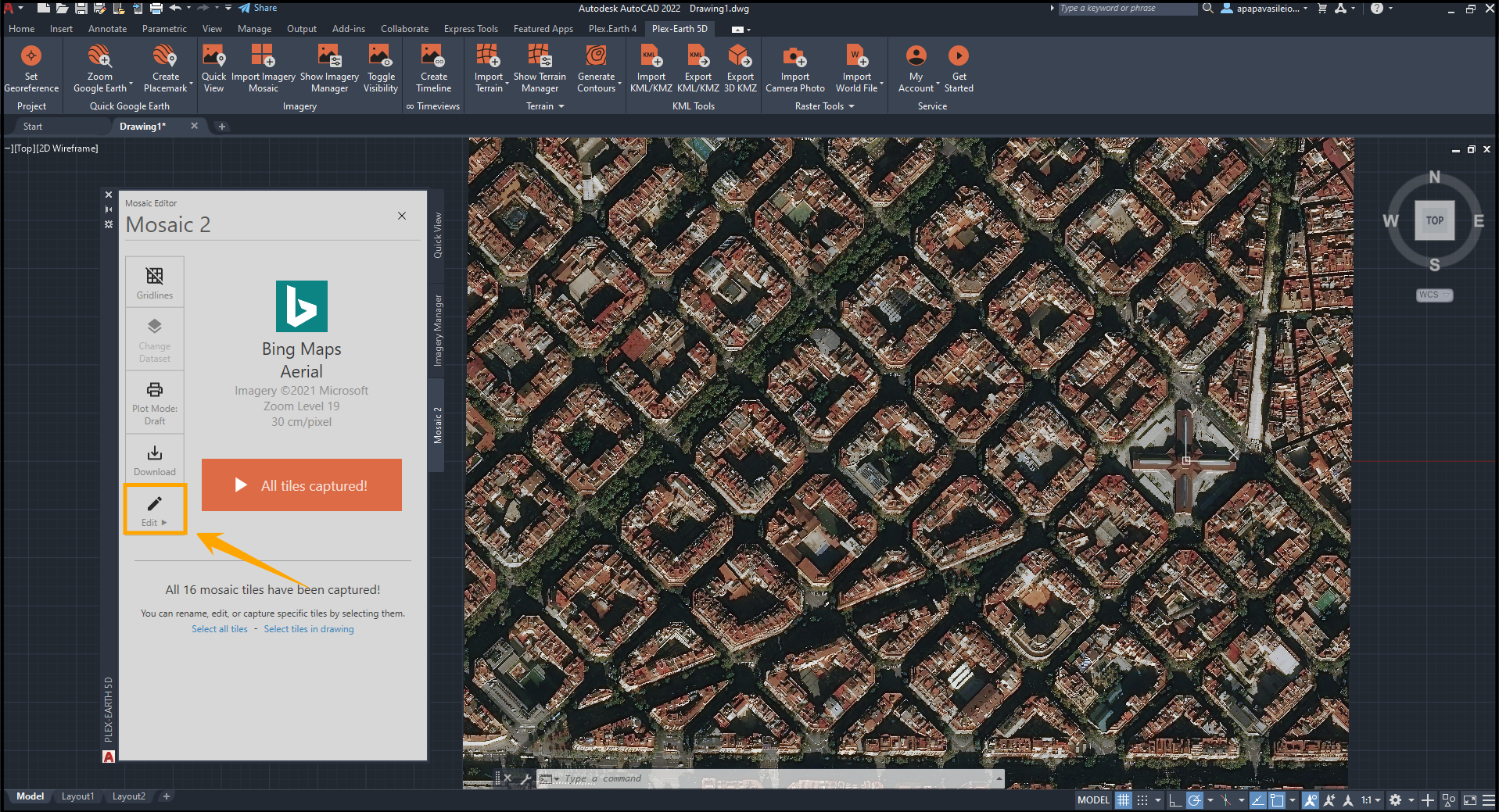Toggle ortho mode in status bar

coord(1174,800)
